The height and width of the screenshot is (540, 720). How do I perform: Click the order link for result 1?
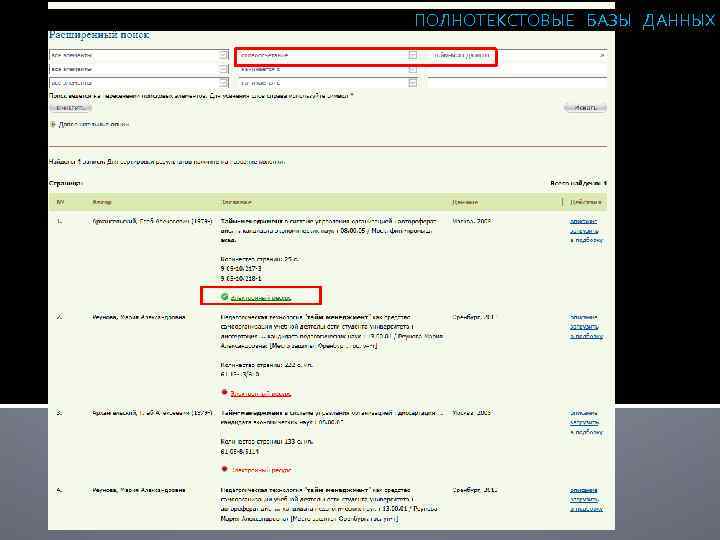click(584, 231)
